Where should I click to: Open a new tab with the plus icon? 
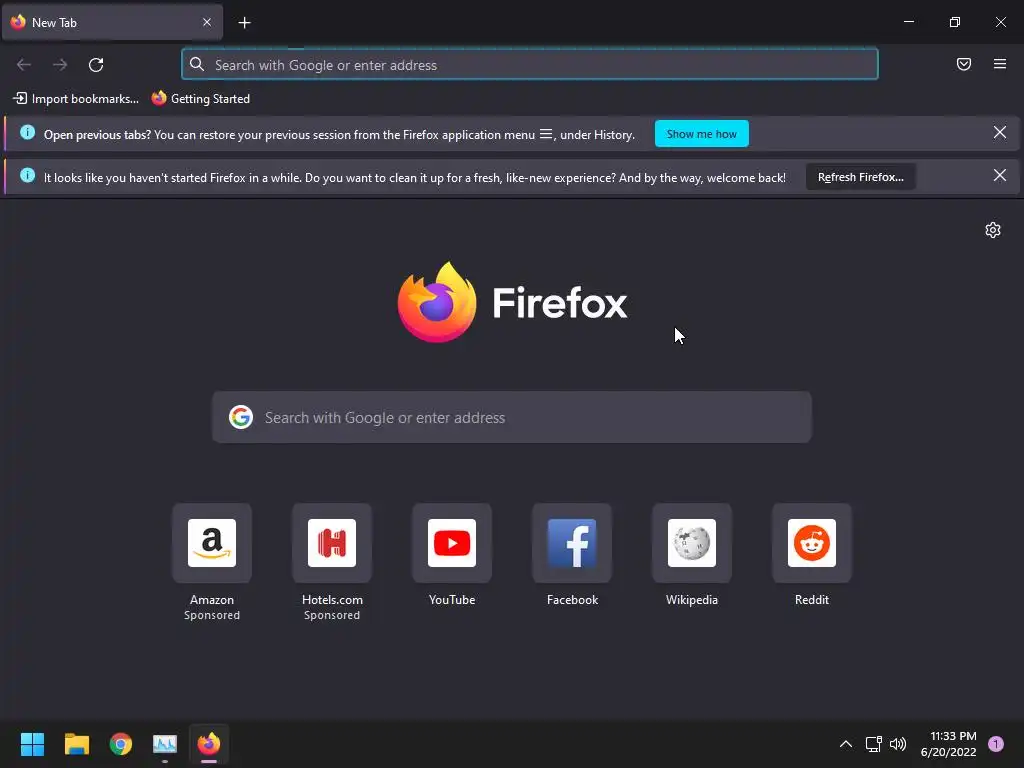pos(244,23)
